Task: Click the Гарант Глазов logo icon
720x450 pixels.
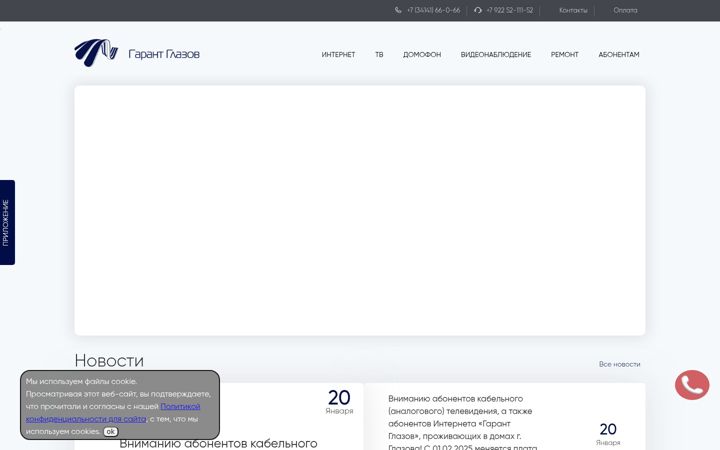Action: [96, 53]
